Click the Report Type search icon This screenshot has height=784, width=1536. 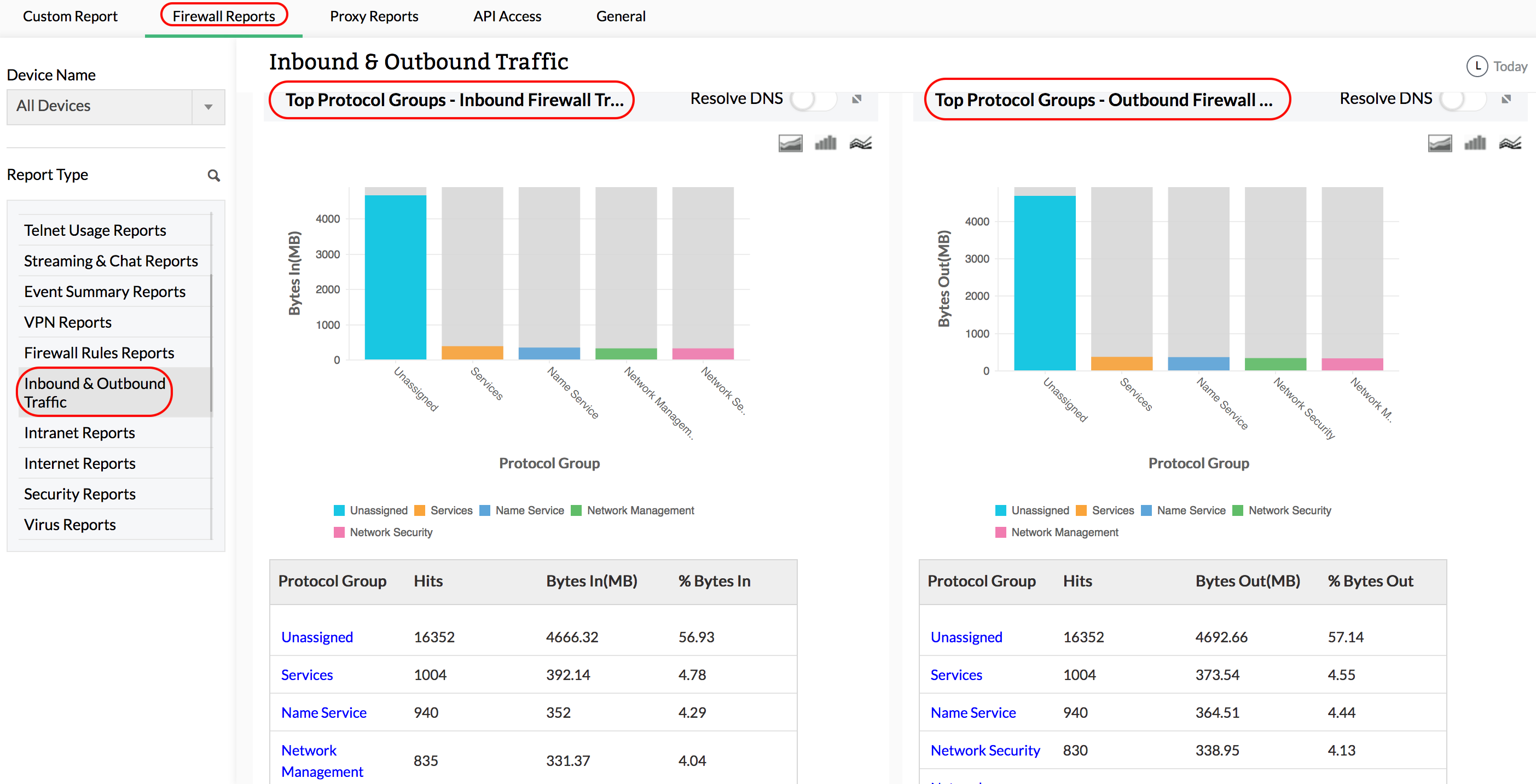click(213, 175)
